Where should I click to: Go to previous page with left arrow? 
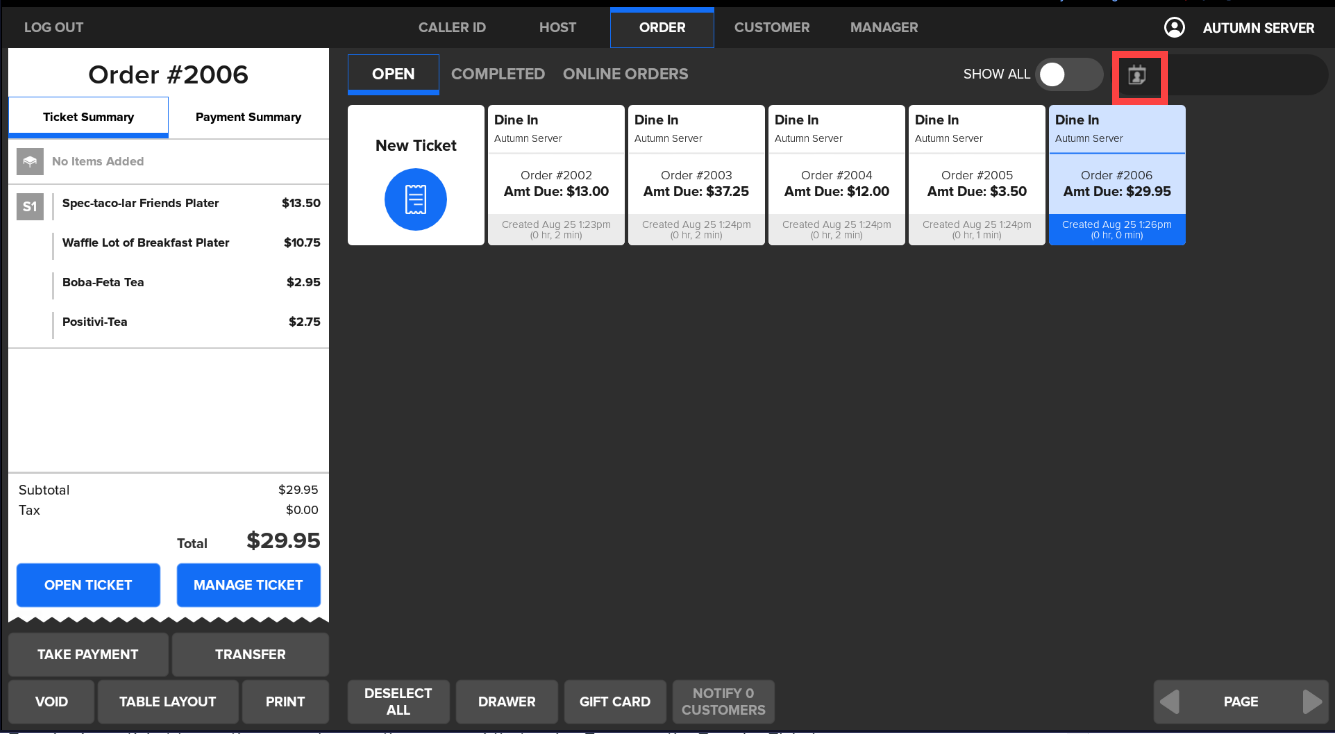coord(1169,702)
